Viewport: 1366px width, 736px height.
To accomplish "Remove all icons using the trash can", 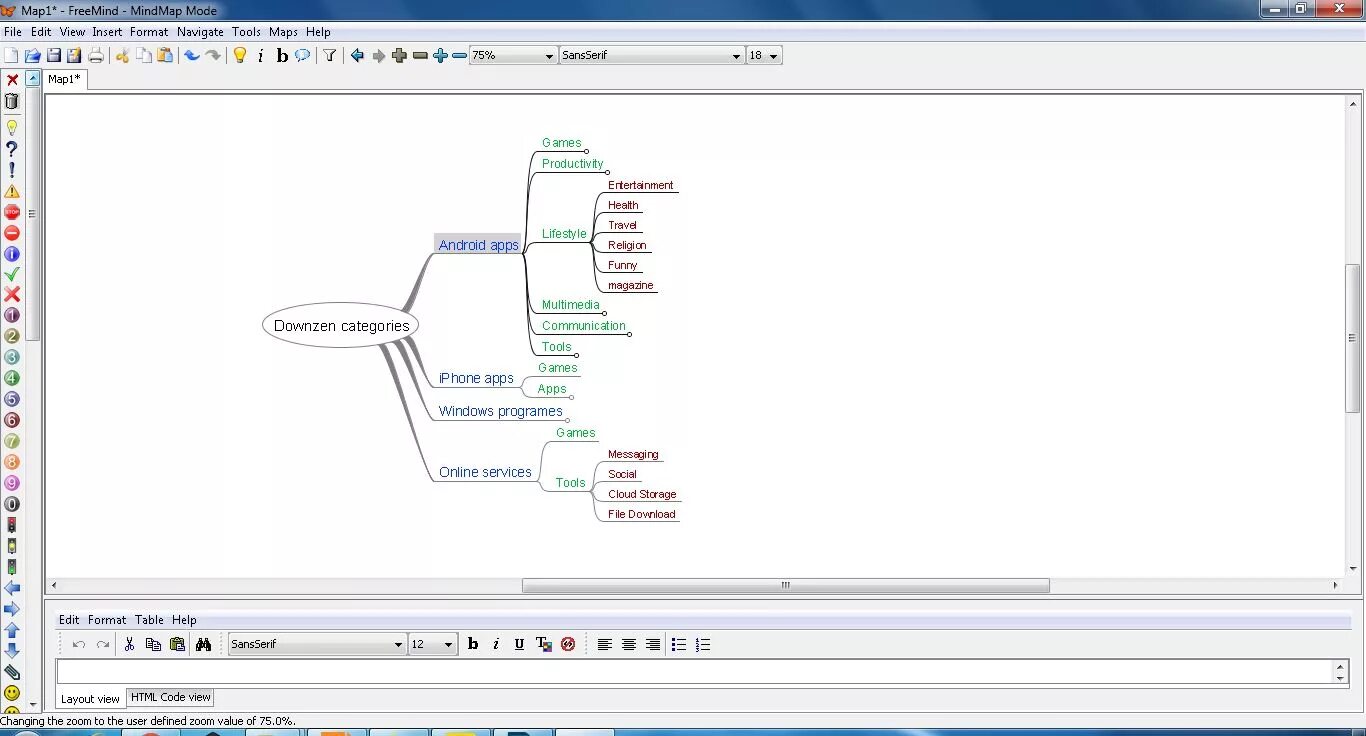I will coord(12,101).
